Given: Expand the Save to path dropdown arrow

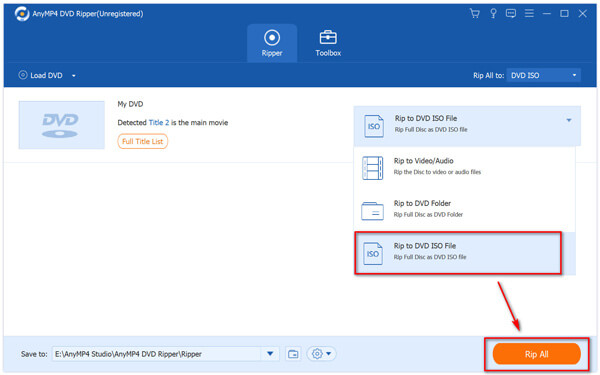Looking at the screenshot, I should pos(270,354).
